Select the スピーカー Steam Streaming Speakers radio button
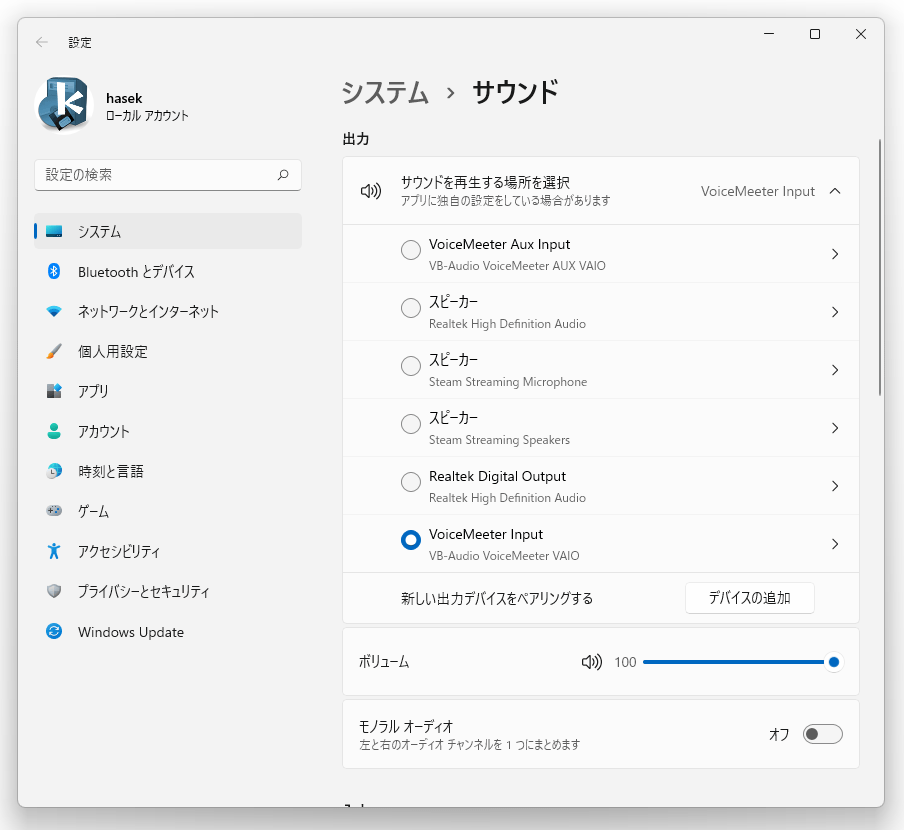904x830 pixels. pyautogui.click(x=410, y=424)
